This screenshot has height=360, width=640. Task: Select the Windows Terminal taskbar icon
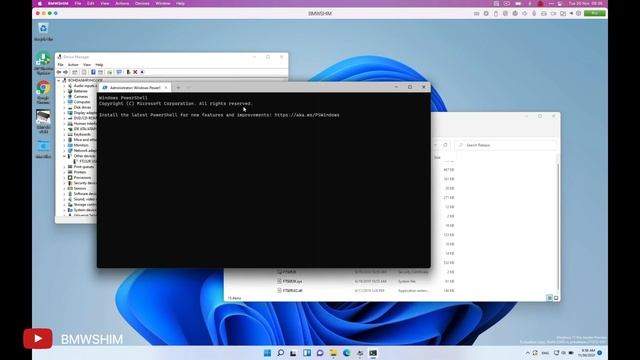373,353
